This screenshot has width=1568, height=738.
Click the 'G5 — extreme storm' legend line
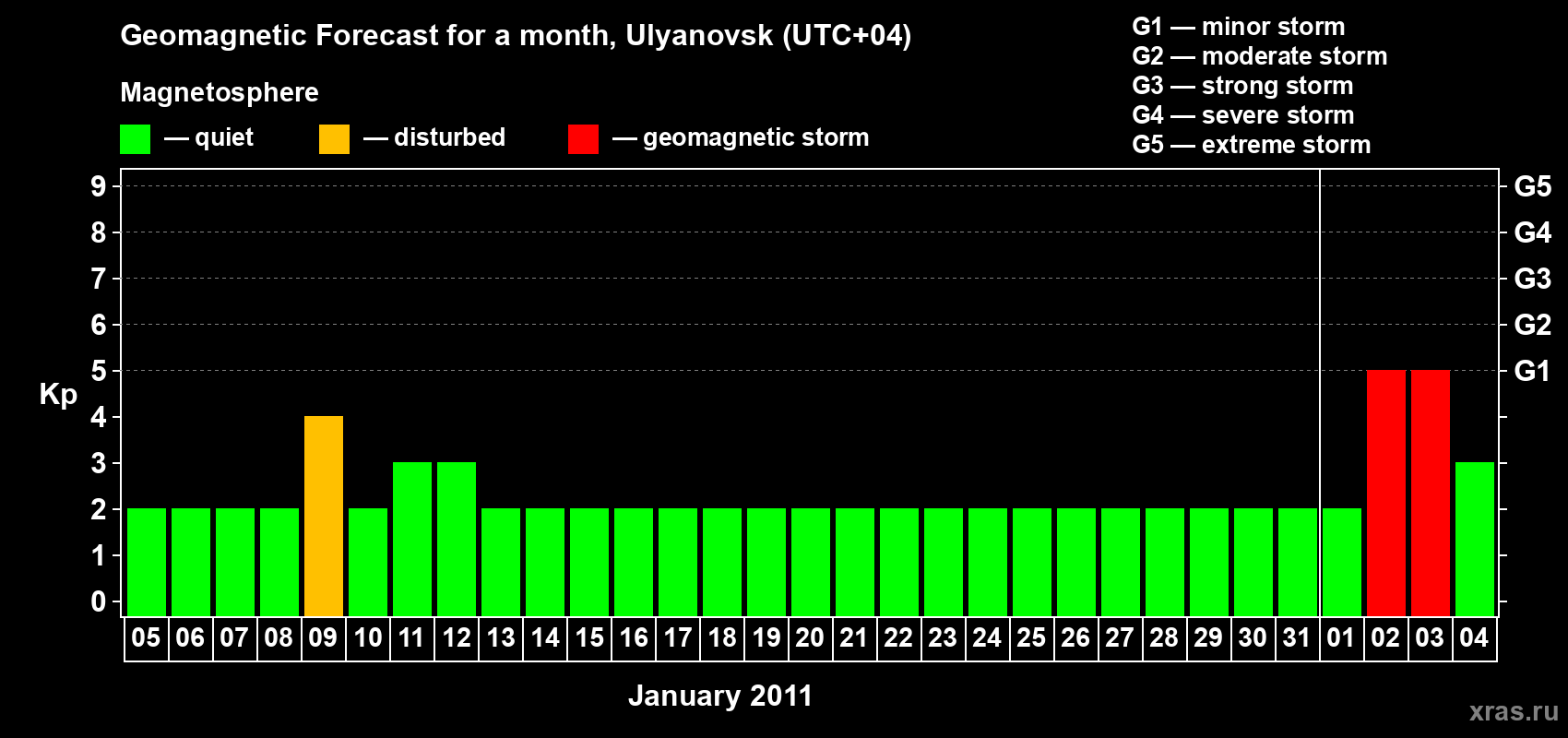point(1252,145)
